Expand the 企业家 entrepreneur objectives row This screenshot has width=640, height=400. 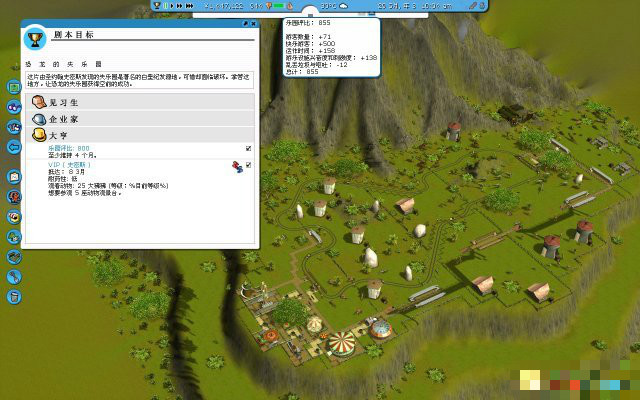click(140, 119)
